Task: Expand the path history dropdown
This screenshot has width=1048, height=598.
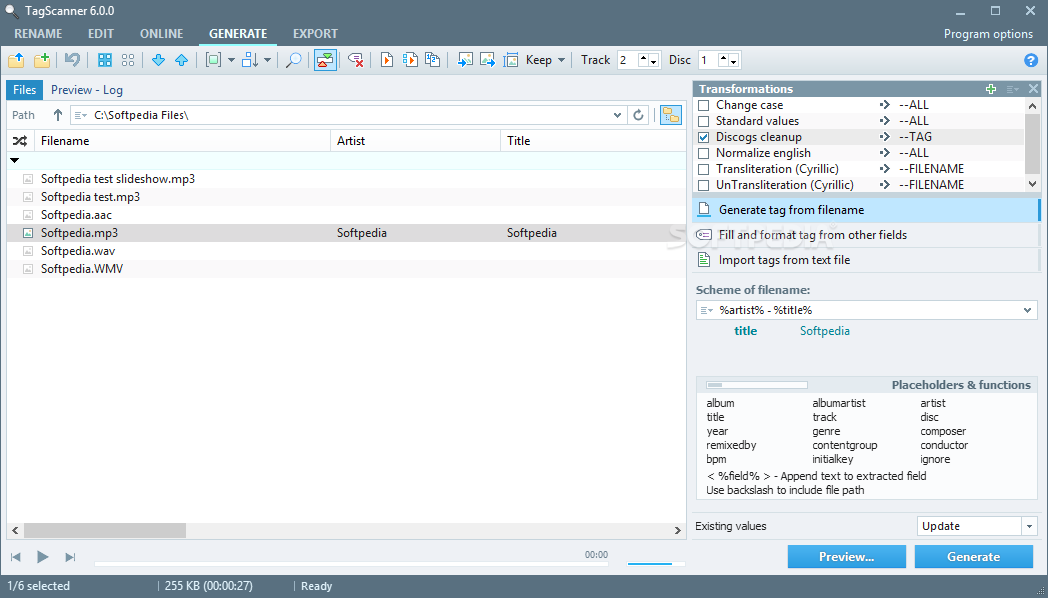Action: [x=618, y=115]
